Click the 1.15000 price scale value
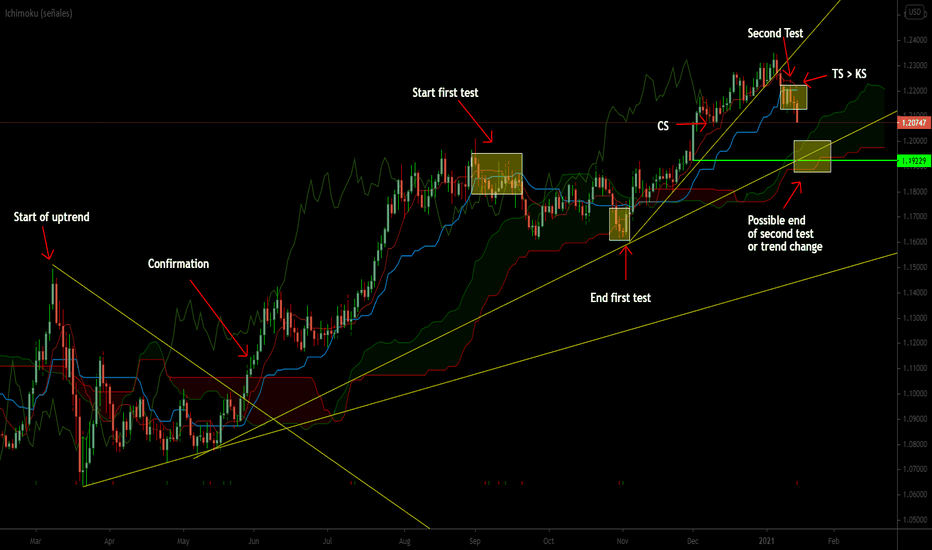The height and width of the screenshot is (550, 932). click(x=915, y=267)
